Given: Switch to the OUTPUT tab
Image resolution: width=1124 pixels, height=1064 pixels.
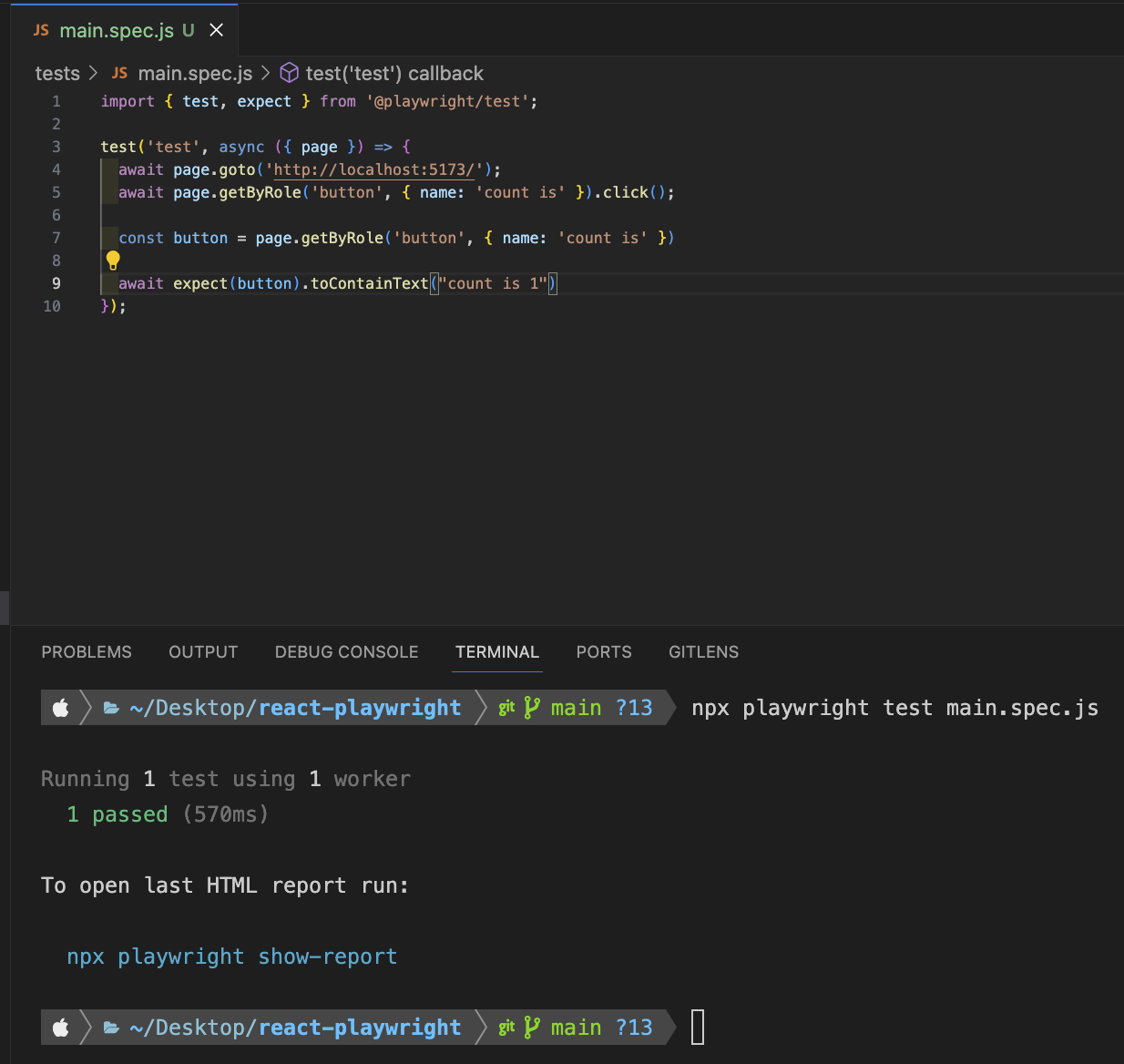Looking at the screenshot, I should click(x=202, y=652).
